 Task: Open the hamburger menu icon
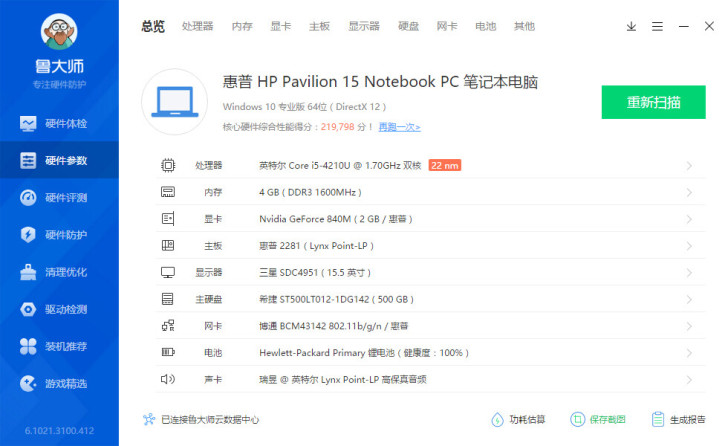pyautogui.click(x=657, y=26)
